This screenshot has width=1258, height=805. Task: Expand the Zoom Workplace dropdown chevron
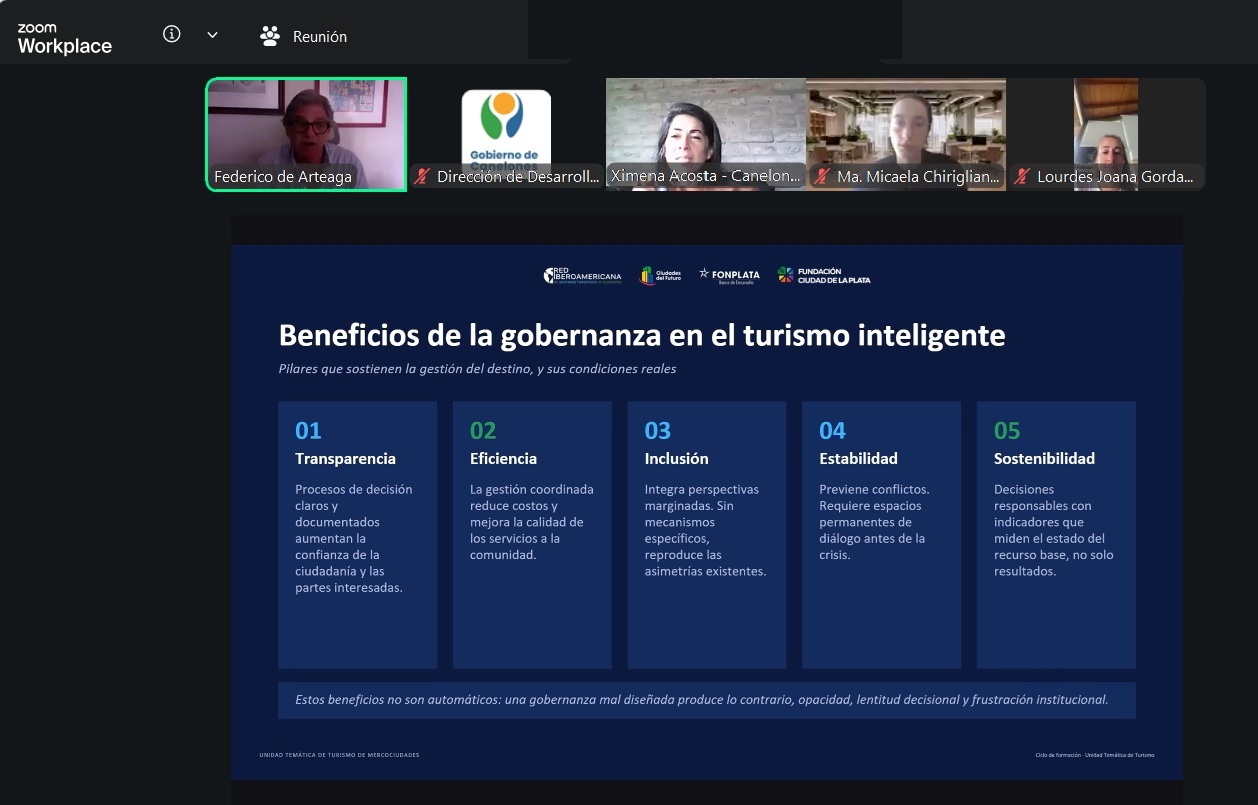212,35
